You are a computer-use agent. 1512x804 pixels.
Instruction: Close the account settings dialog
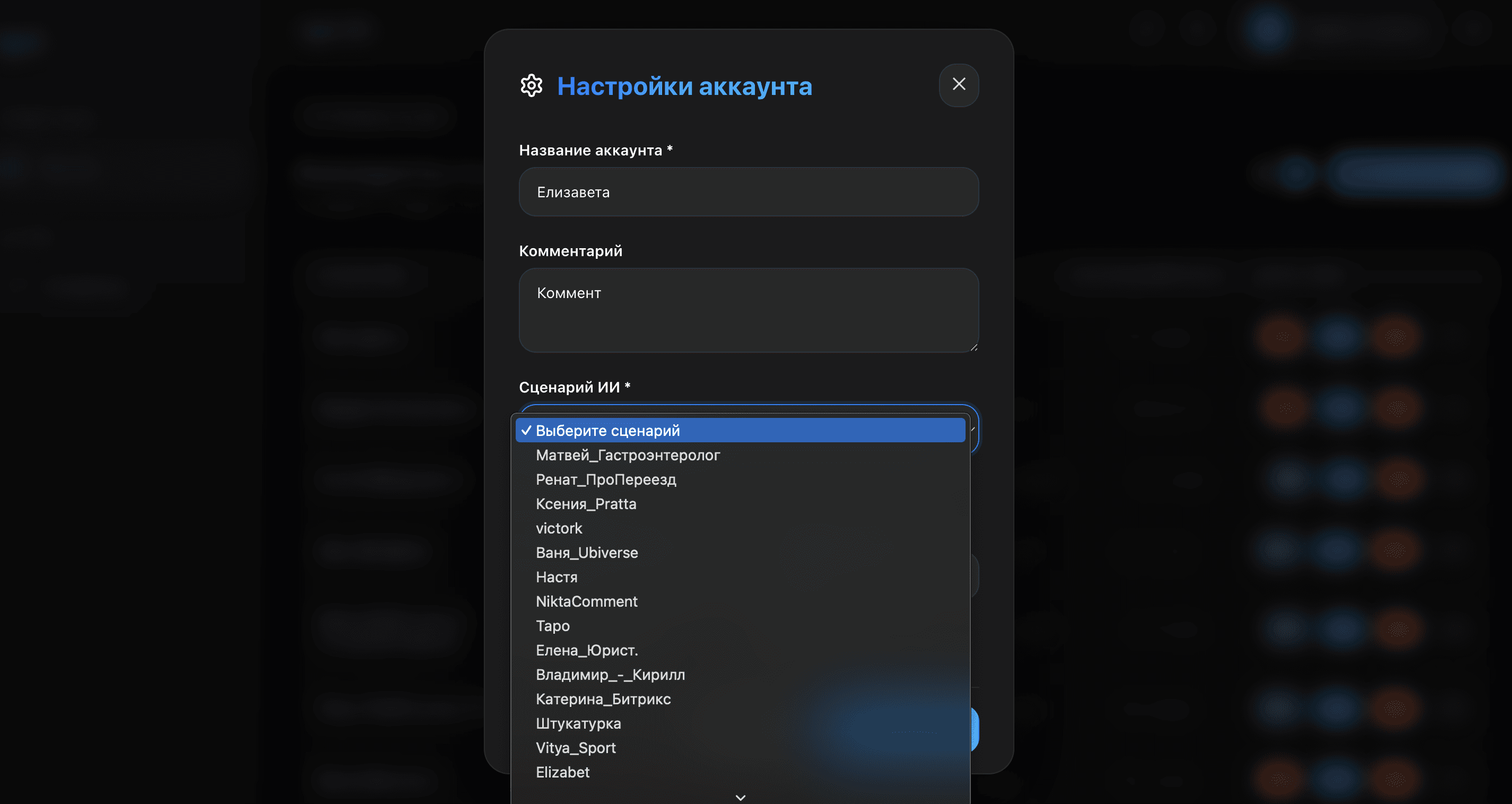point(959,84)
